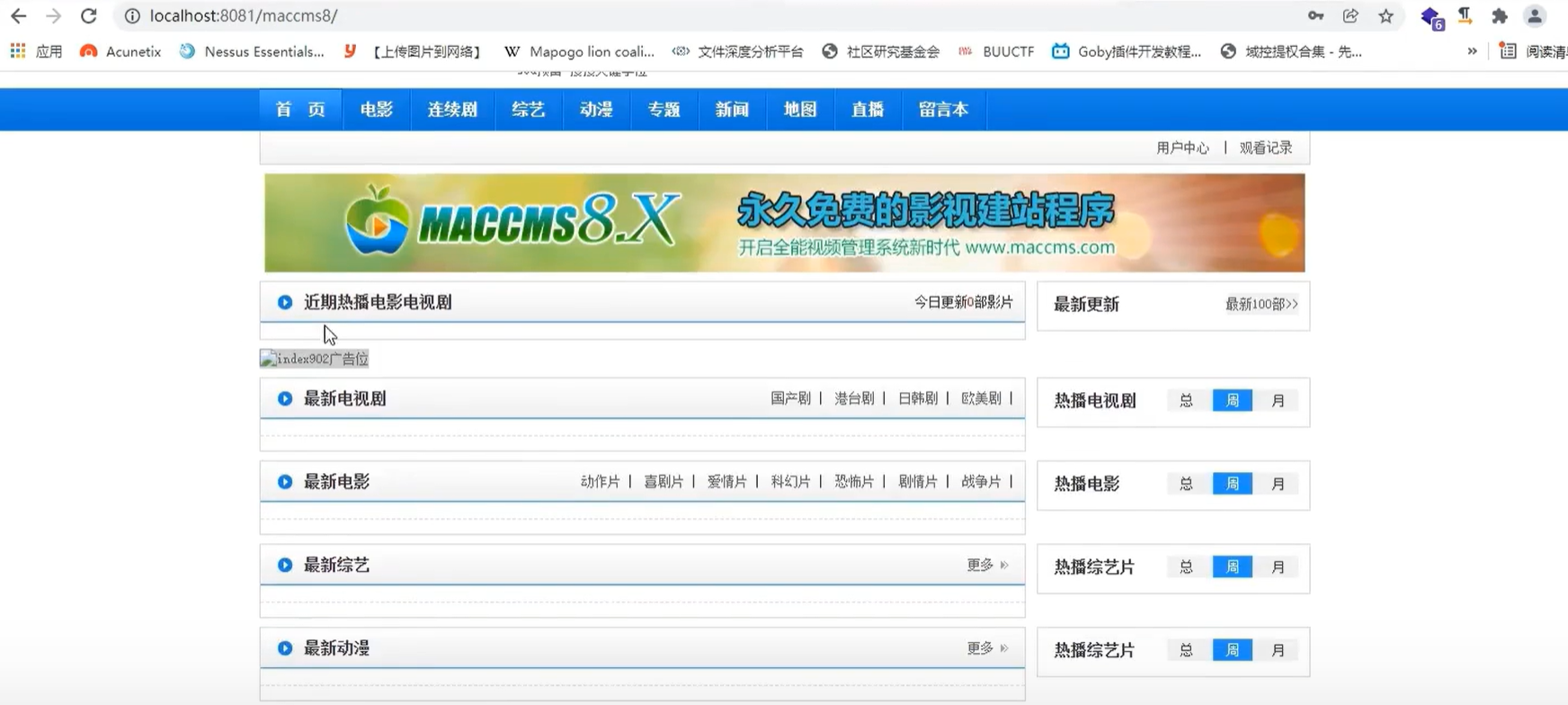
Task: Open the 最新100部>> link
Action: pyautogui.click(x=1261, y=304)
